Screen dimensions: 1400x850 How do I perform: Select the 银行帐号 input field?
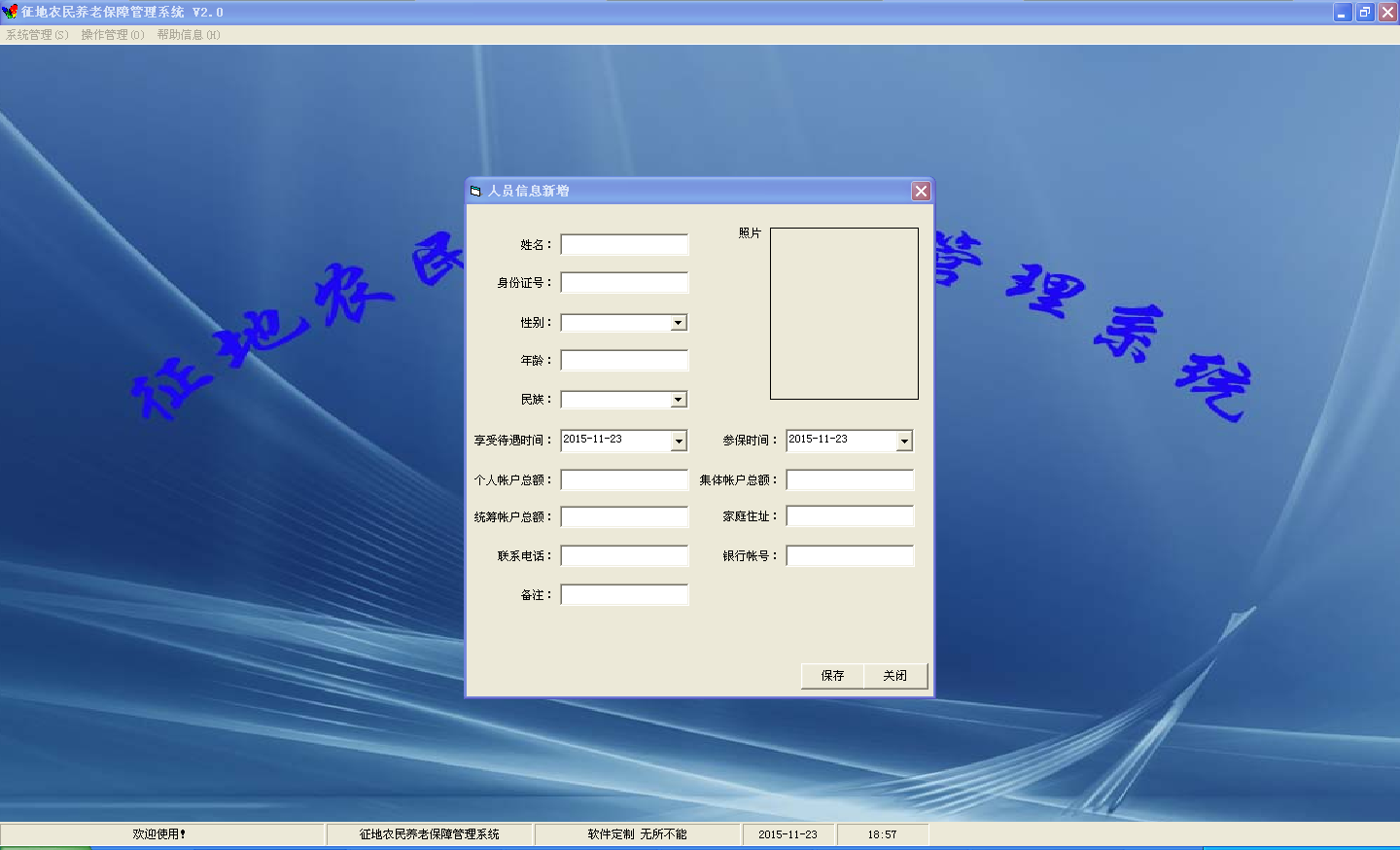[850, 556]
